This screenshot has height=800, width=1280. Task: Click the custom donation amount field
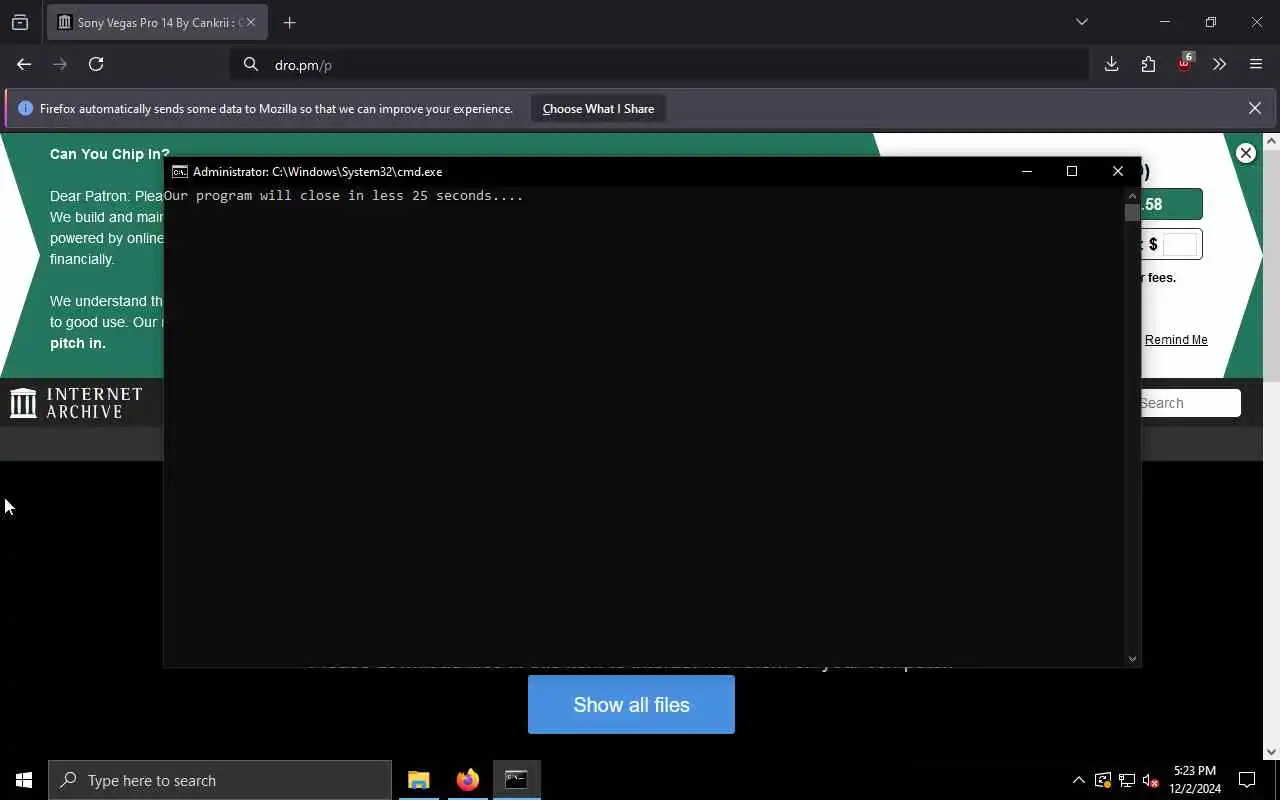pyautogui.click(x=1180, y=244)
